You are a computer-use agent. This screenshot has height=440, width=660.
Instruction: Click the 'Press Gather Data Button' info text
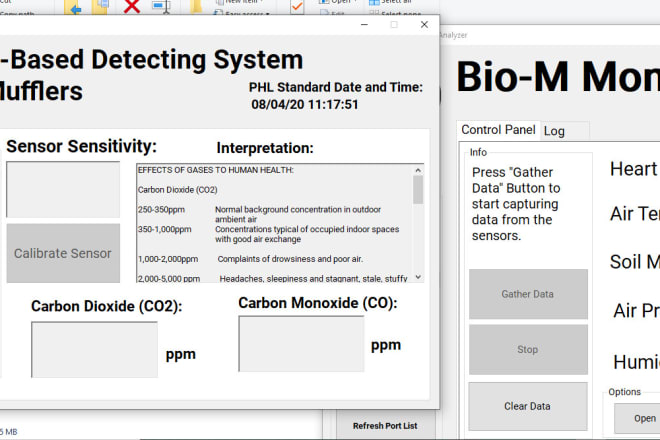[516, 204]
